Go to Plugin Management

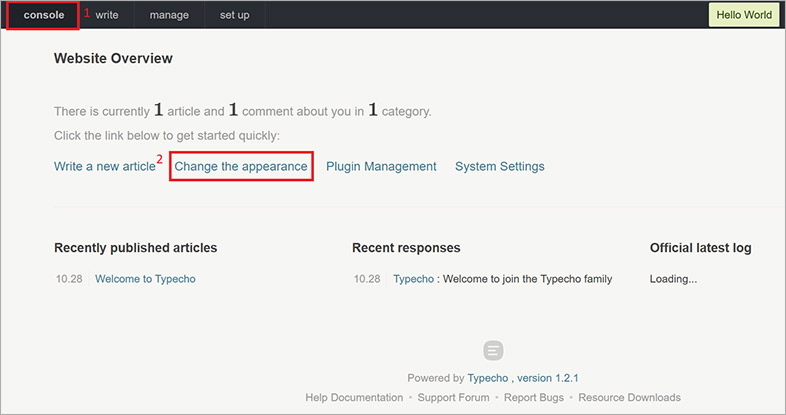coord(381,166)
